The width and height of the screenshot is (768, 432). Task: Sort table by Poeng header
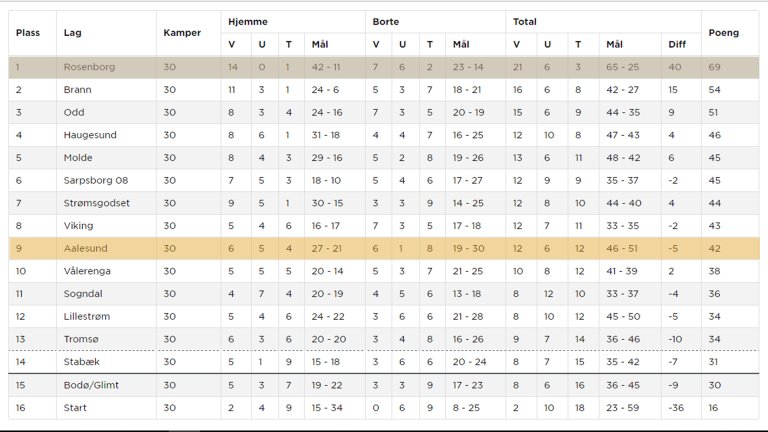pos(723,33)
